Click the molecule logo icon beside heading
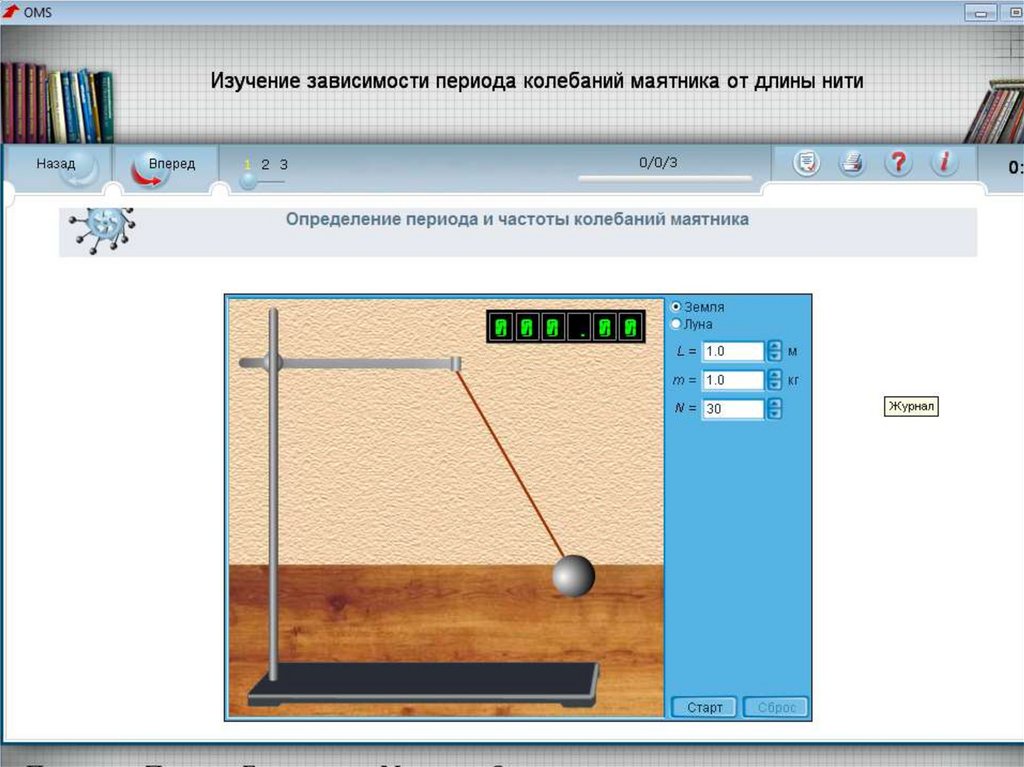1024x767 pixels. pyautogui.click(x=102, y=229)
